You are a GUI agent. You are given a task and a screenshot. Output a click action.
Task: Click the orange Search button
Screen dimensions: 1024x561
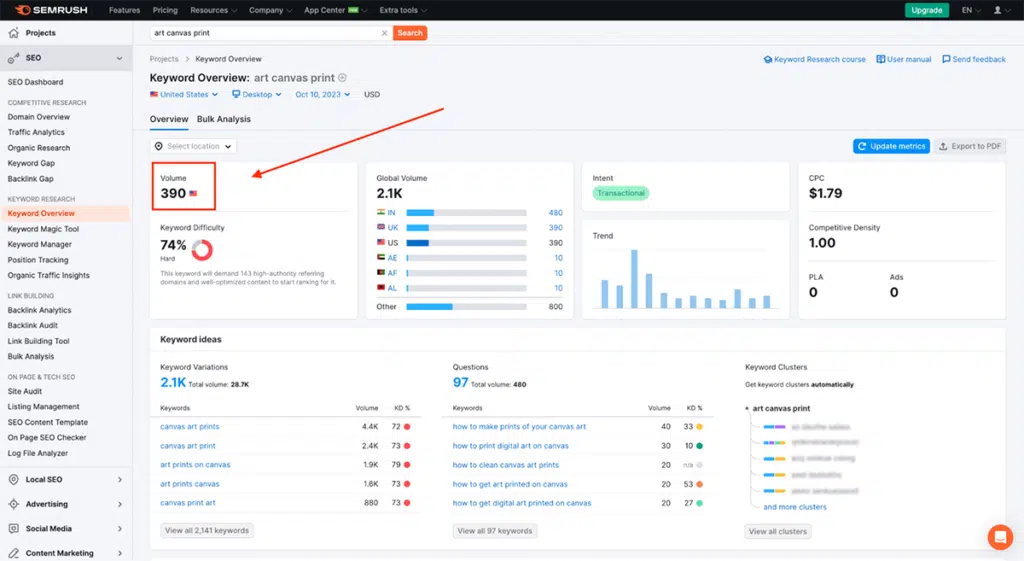[410, 33]
